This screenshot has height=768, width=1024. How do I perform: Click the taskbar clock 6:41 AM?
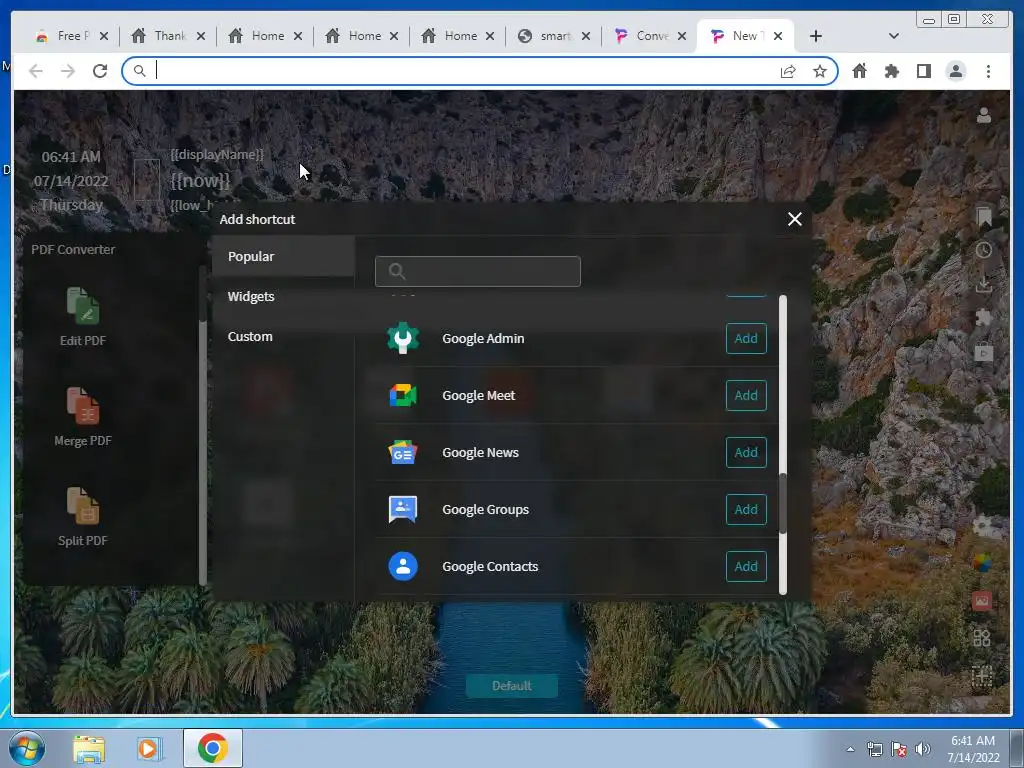tap(972, 741)
